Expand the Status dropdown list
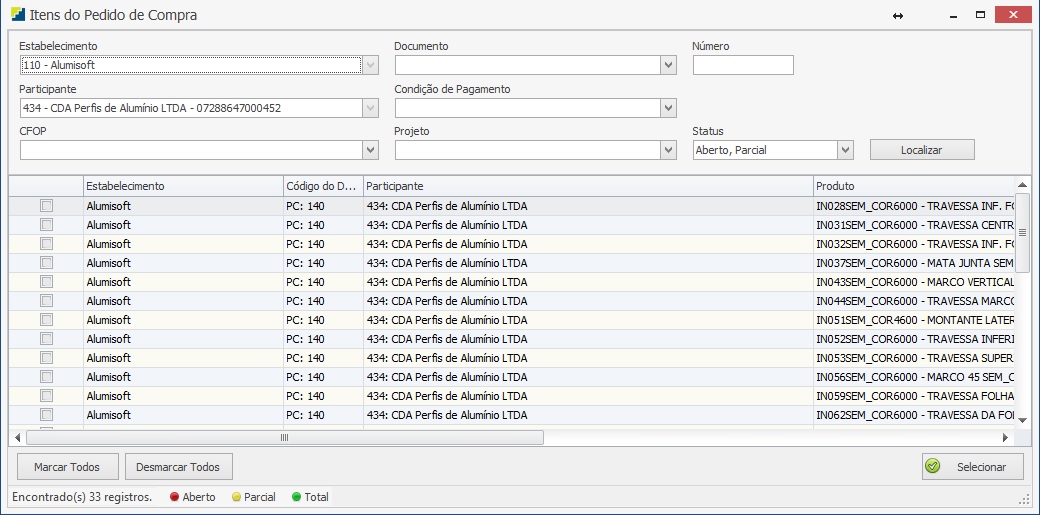This screenshot has height=515, width=1040. coord(845,150)
